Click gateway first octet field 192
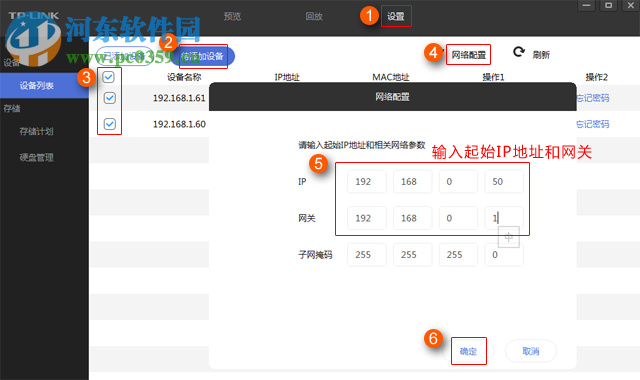 (367, 218)
